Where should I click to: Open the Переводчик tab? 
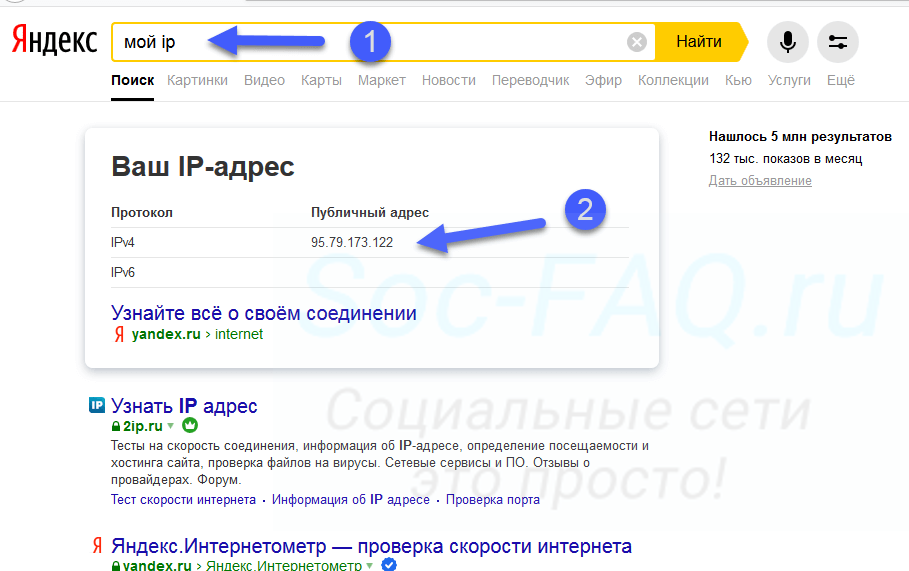tap(530, 80)
